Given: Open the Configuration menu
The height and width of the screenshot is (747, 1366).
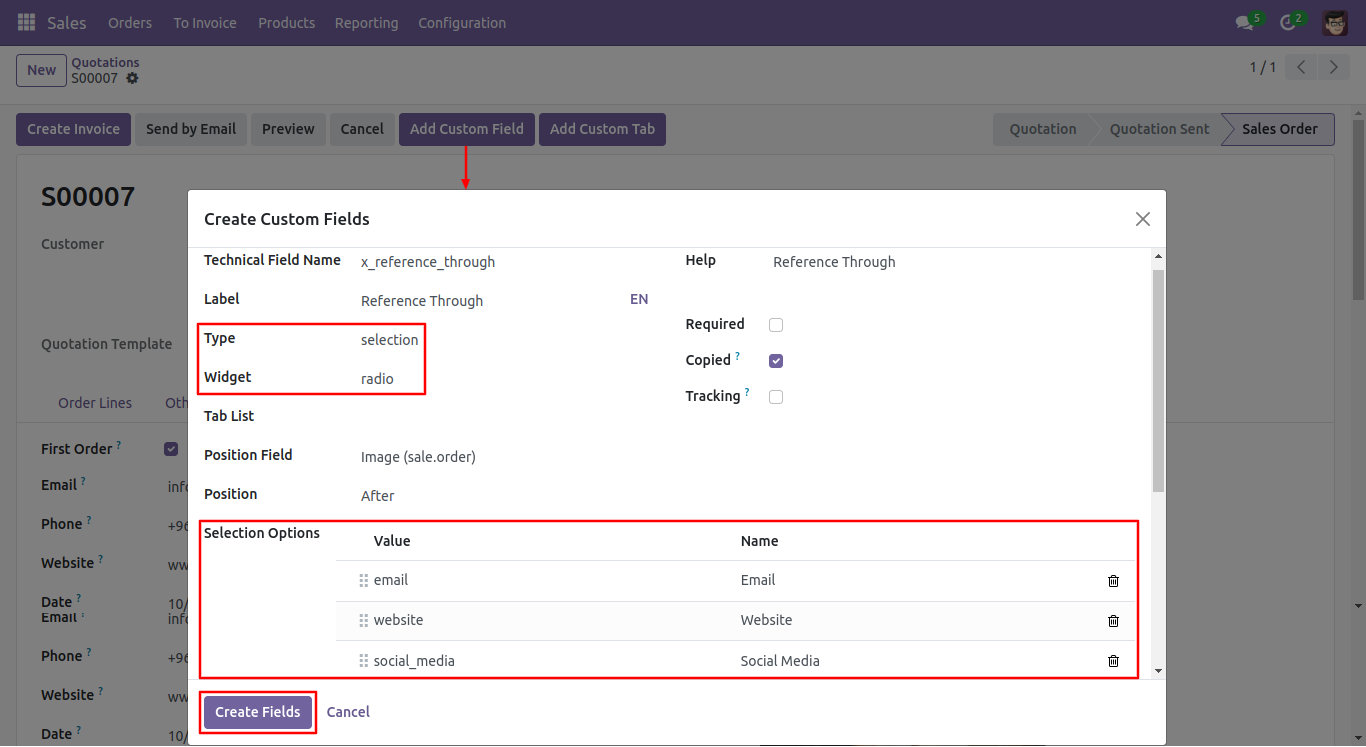Looking at the screenshot, I should coord(462,22).
